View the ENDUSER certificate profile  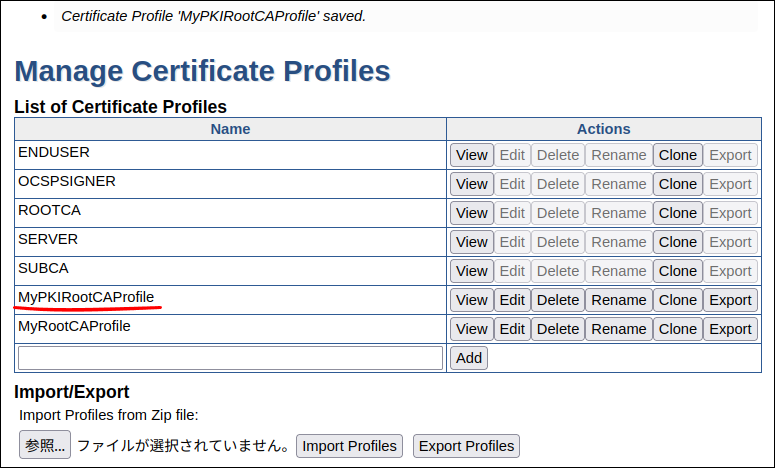[x=471, y=155]
